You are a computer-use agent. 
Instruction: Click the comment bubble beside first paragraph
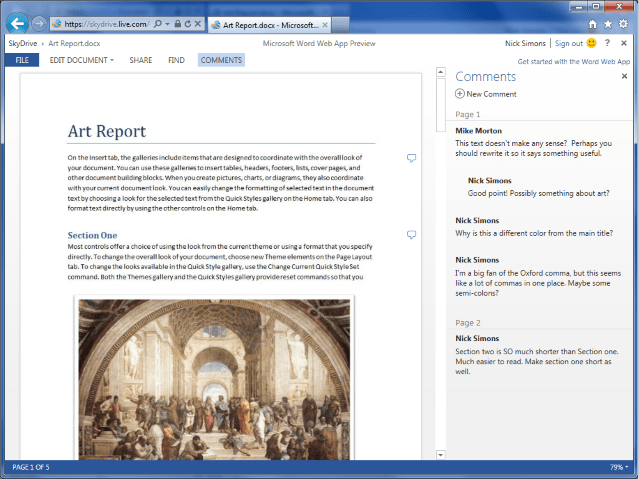(412, 158)
